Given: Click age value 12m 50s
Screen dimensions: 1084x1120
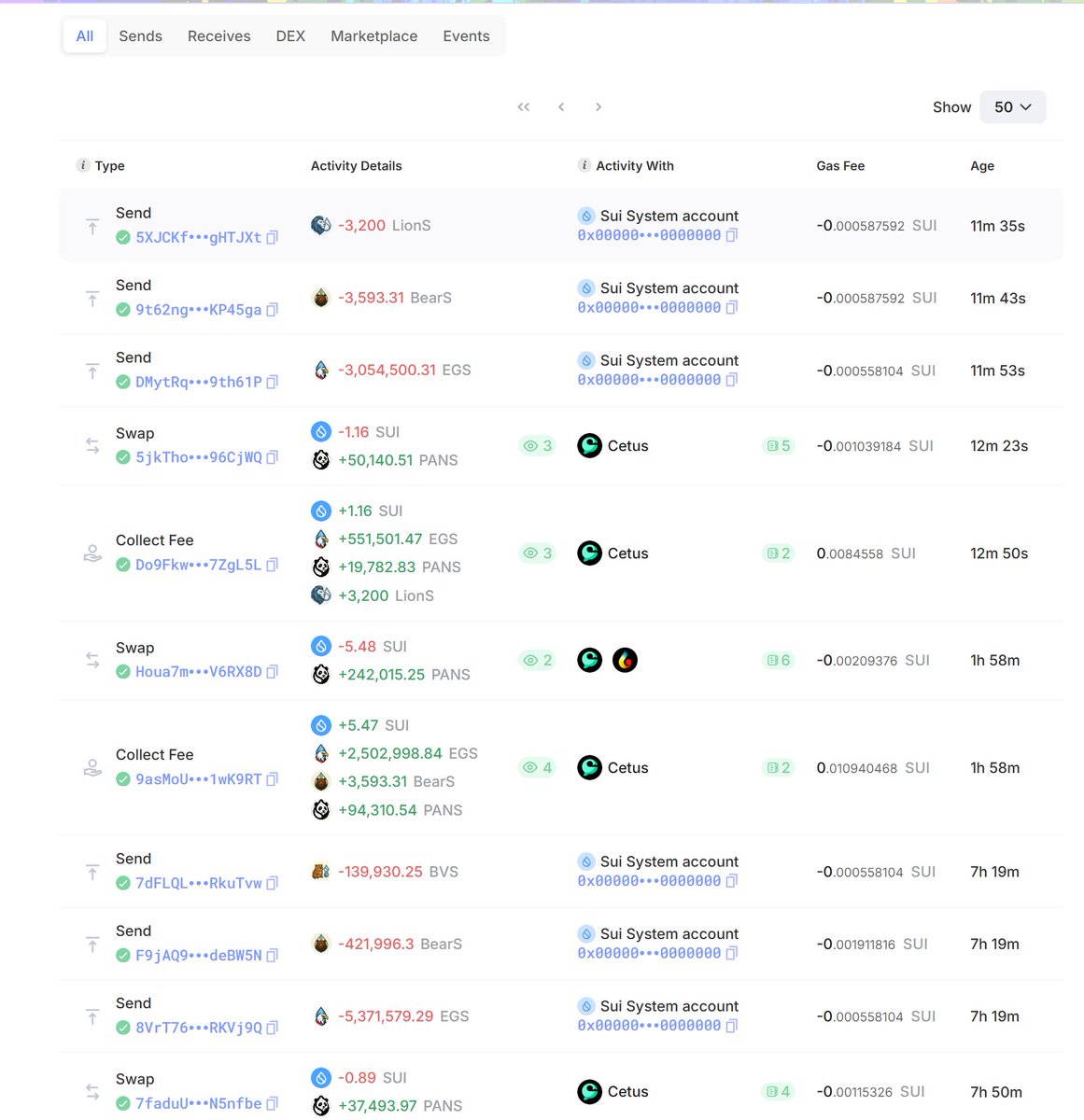Looking at the screenshot, I should coord(999,553).
